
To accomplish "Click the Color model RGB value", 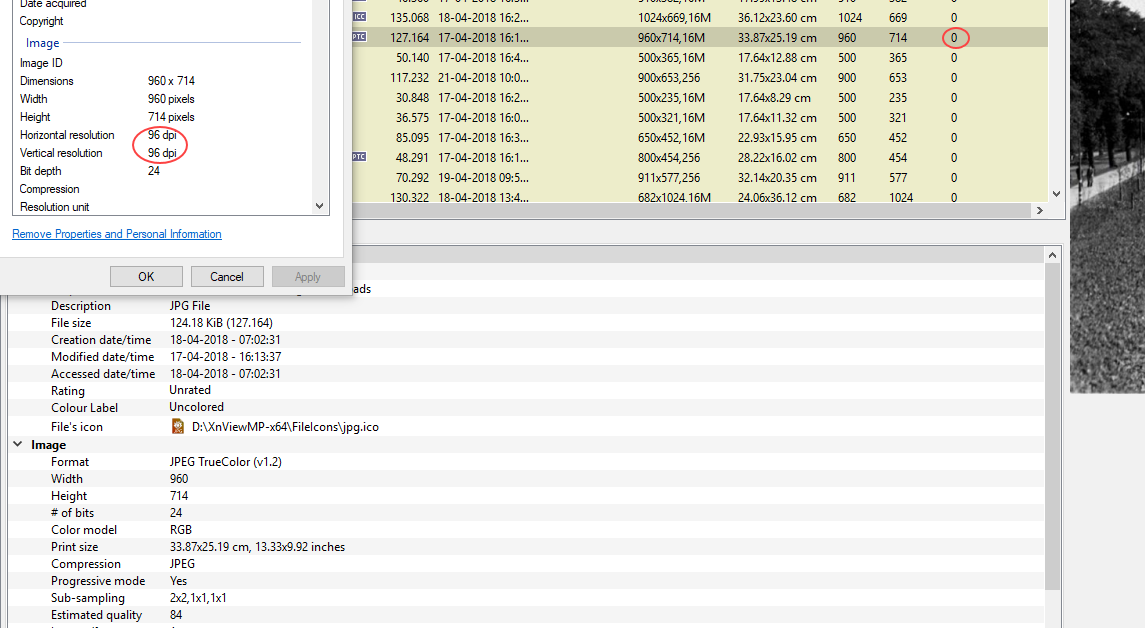I will [x=180, y=529].
